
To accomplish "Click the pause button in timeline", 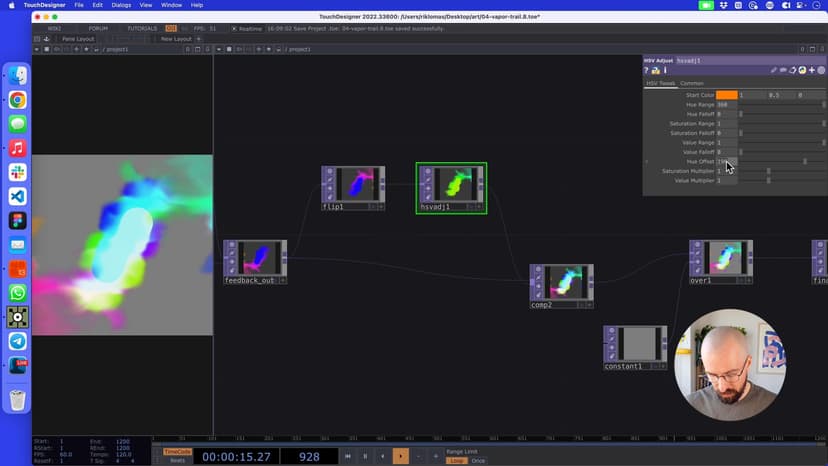I will (365, 456).
